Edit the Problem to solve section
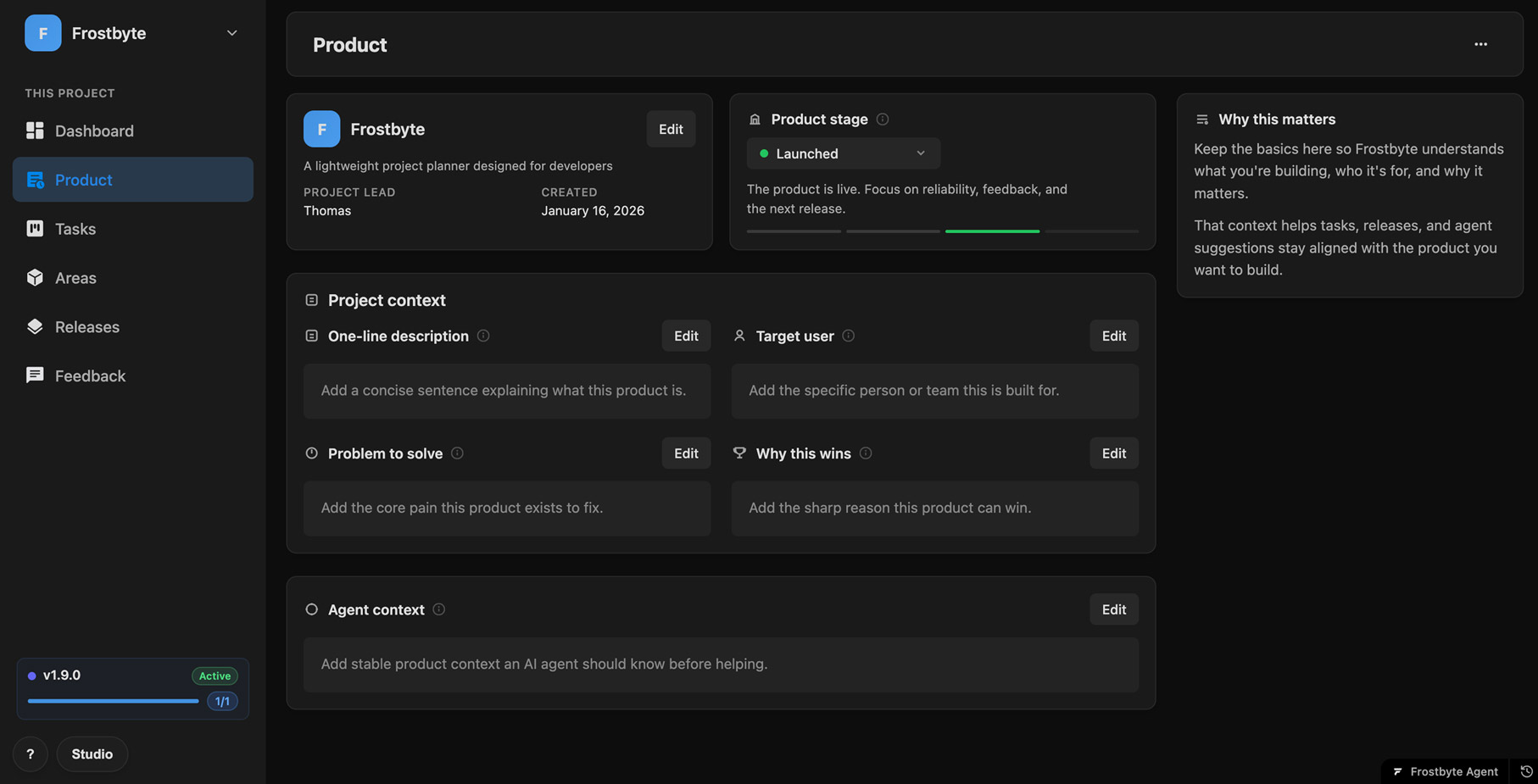1538x784 pixels. (x=686, y=453)
